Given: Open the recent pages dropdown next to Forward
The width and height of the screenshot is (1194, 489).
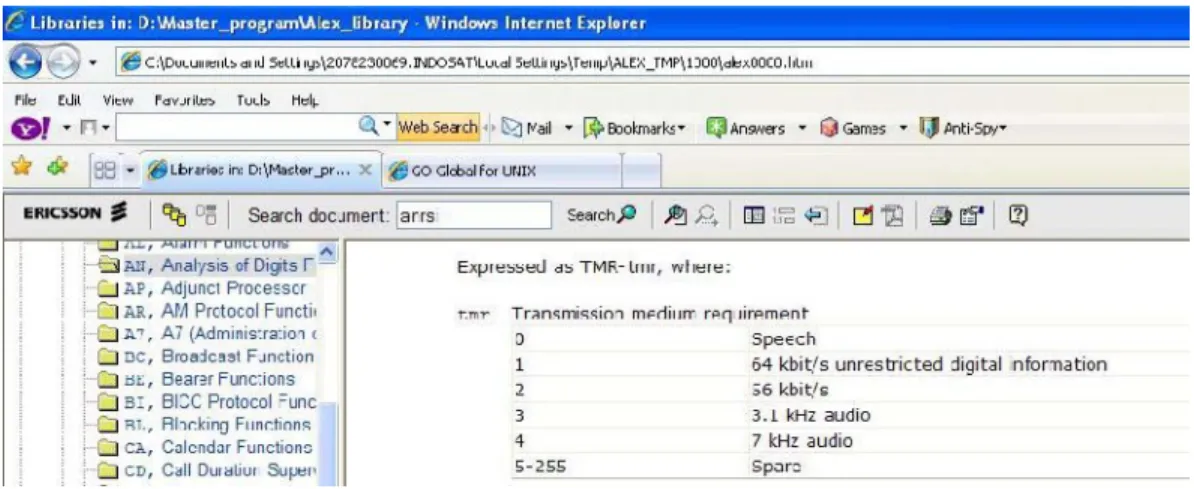Looking at the screenshot, I should (x=93, y=64).
